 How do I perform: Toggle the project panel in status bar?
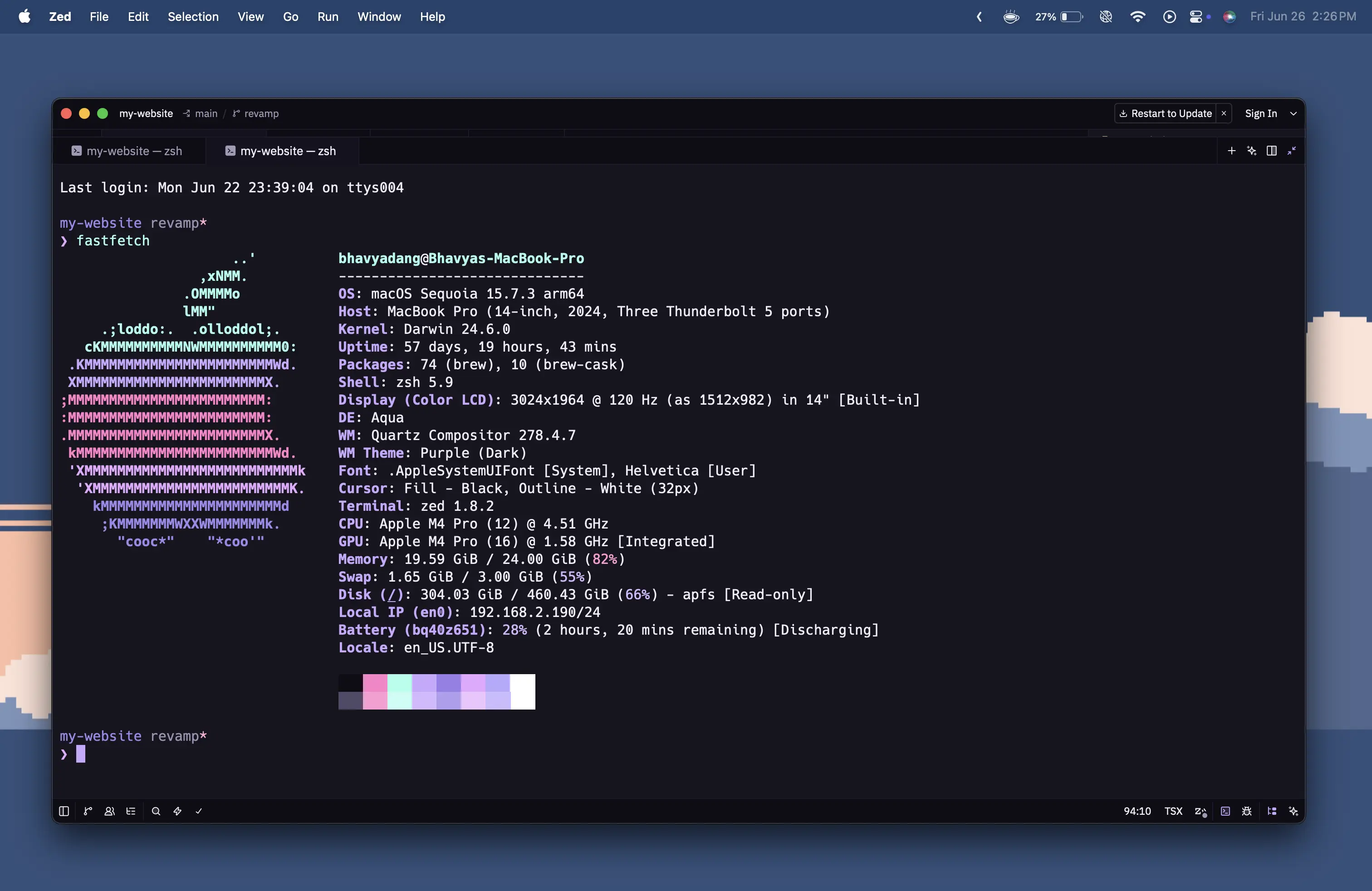pyautogui.click(x=64, y=811)
